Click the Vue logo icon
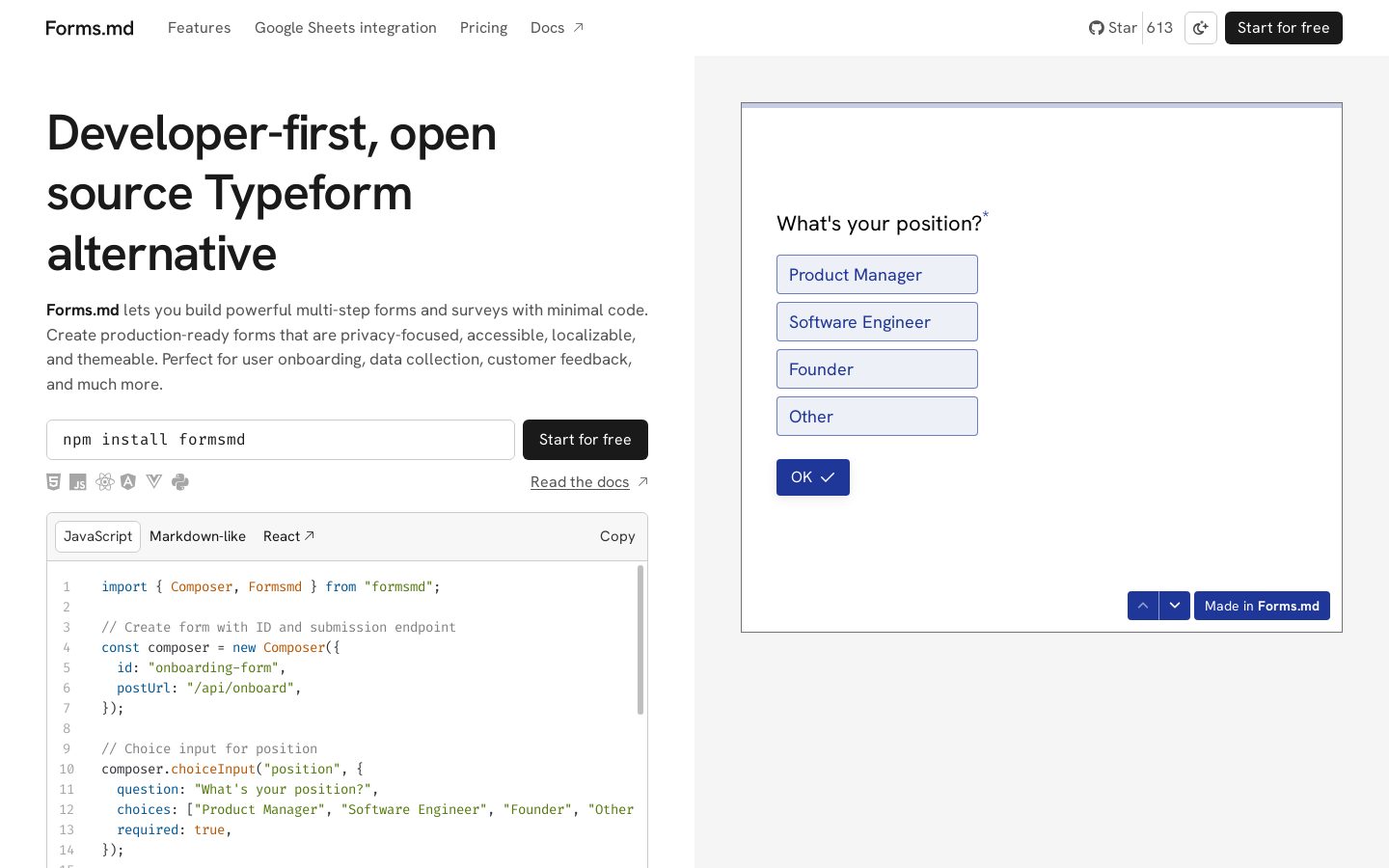The image size is (1389, 868). [x=154, y=481]
